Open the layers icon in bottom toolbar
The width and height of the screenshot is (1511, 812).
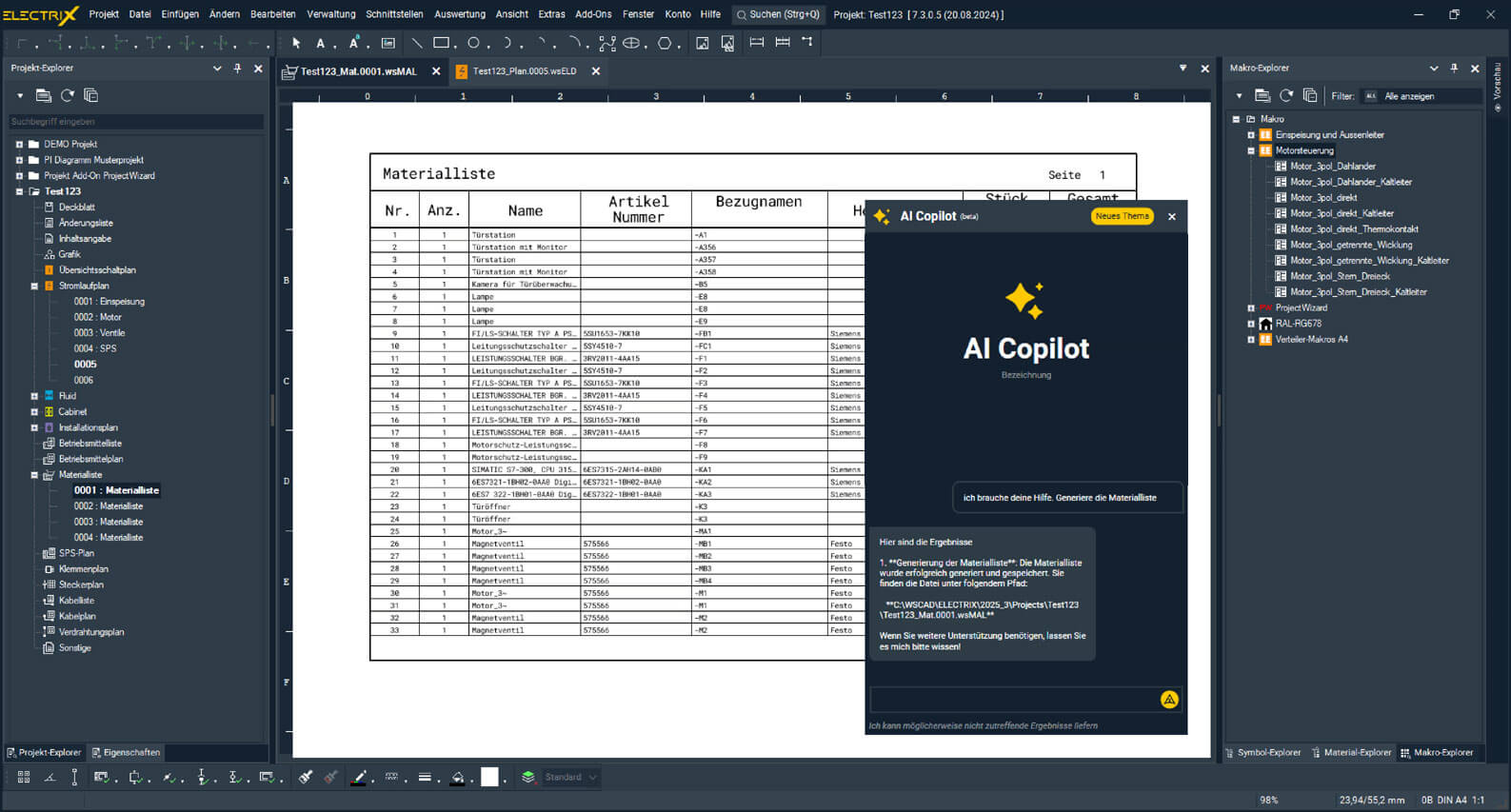tap(528, 778)
